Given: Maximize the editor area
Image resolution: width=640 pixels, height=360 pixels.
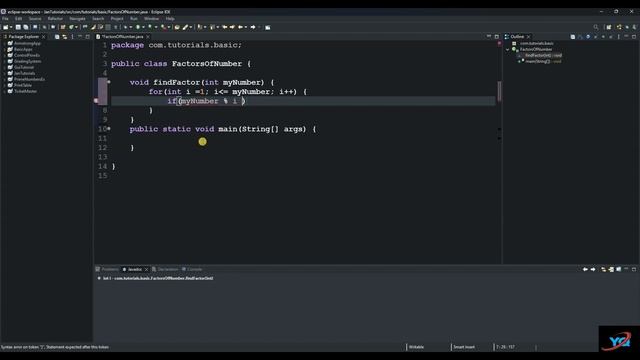Looking at the screenshot, I should tap(496, 37).
